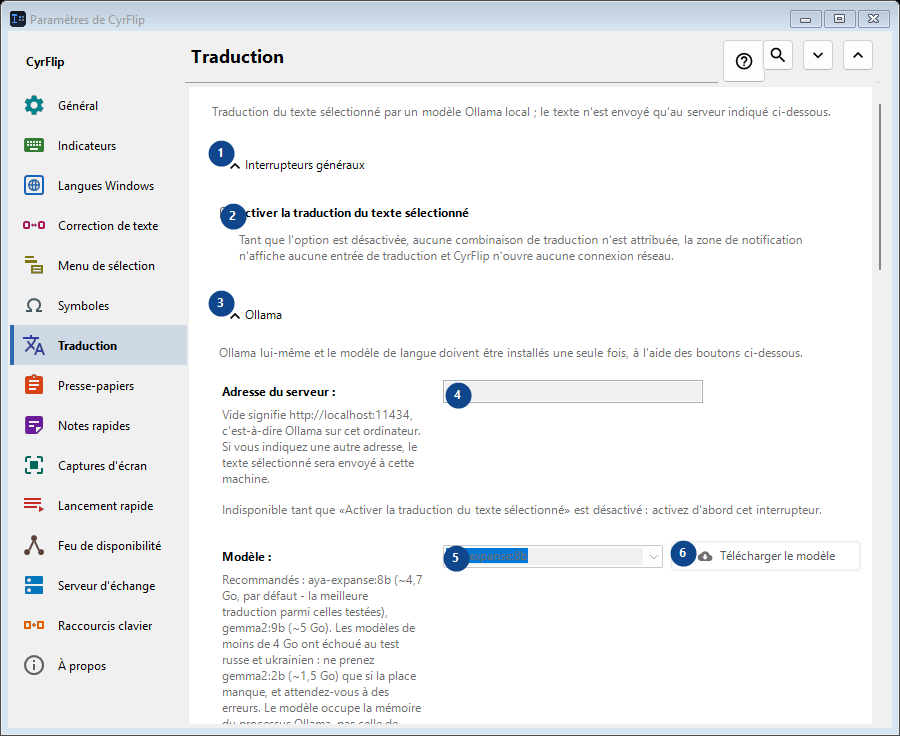Click the Télécharger le modèle button
The height and width of the screenshot is (736, 900).
[766, 556]
